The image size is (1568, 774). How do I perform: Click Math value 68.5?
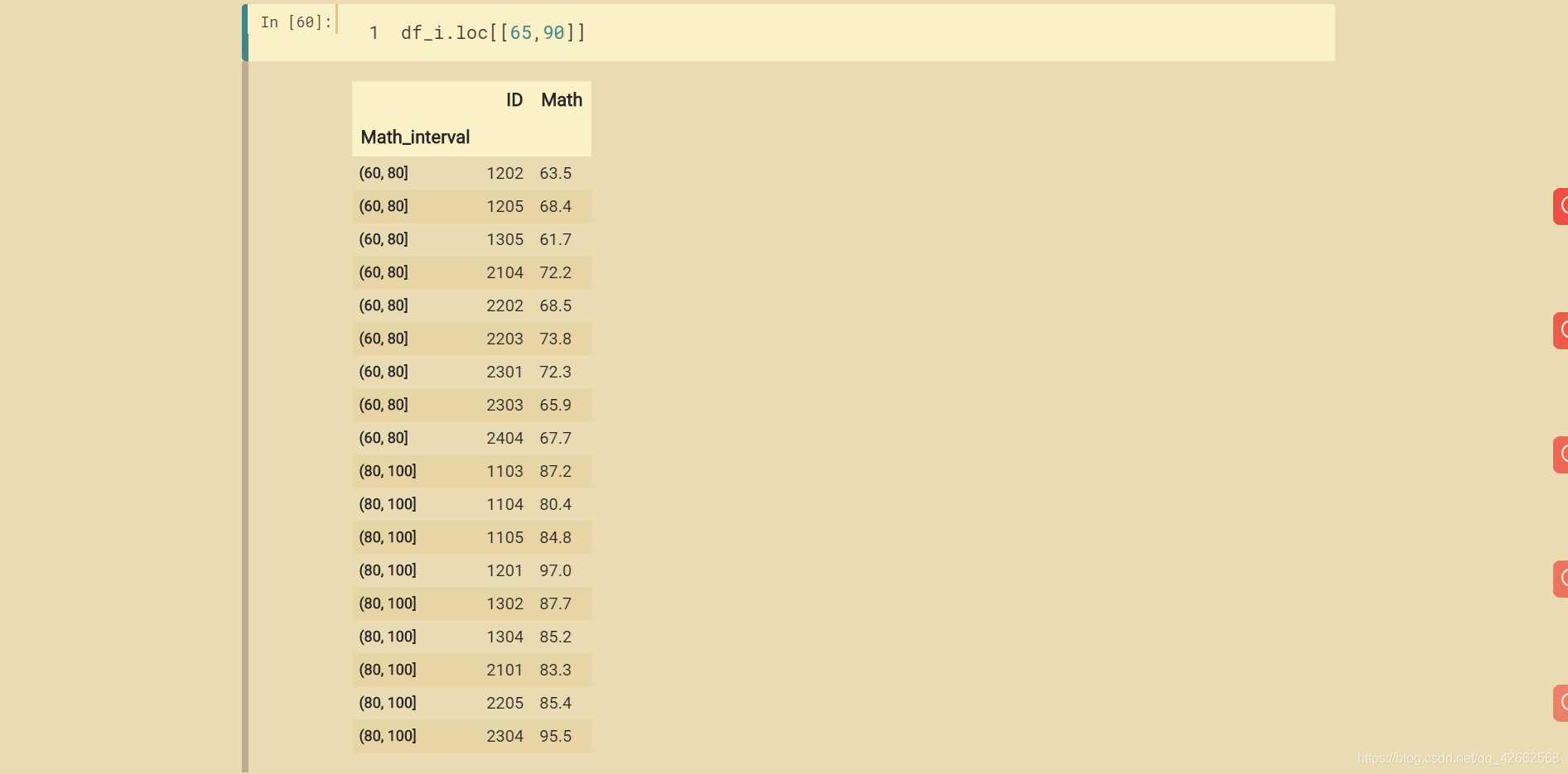555,305
